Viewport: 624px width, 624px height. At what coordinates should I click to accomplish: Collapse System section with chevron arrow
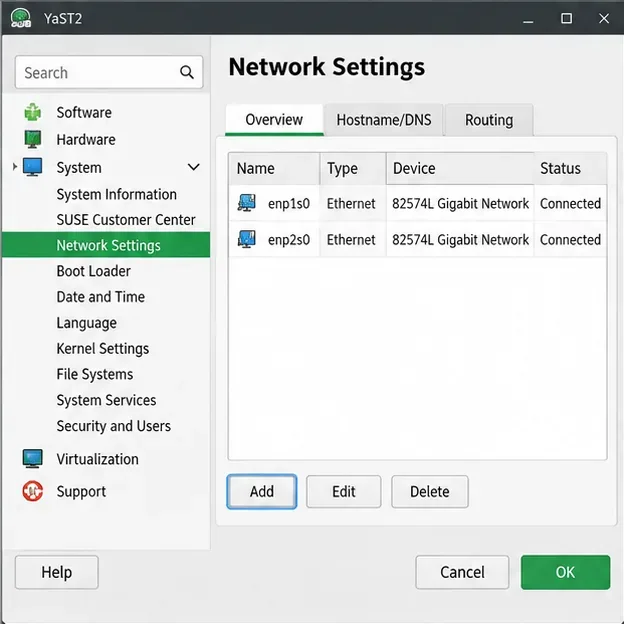(x=193, y=167)
